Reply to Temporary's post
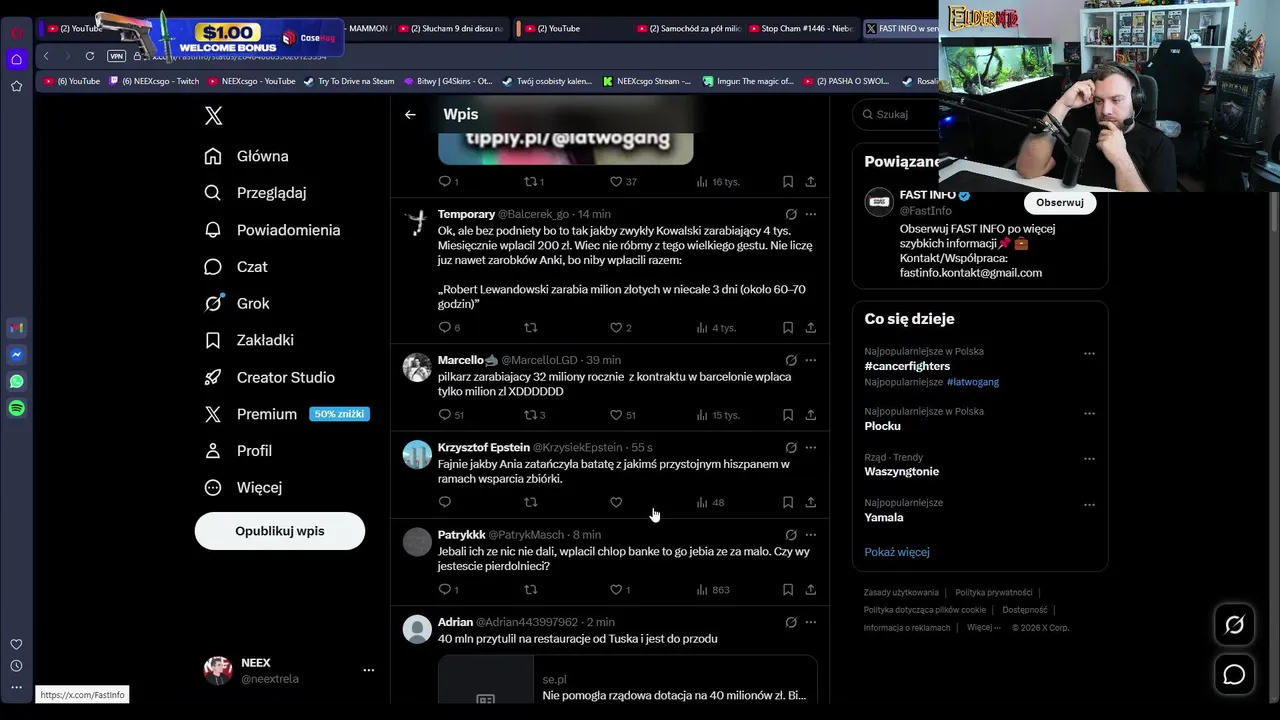This screenshot has height=720, width=1280. (445, 327)
